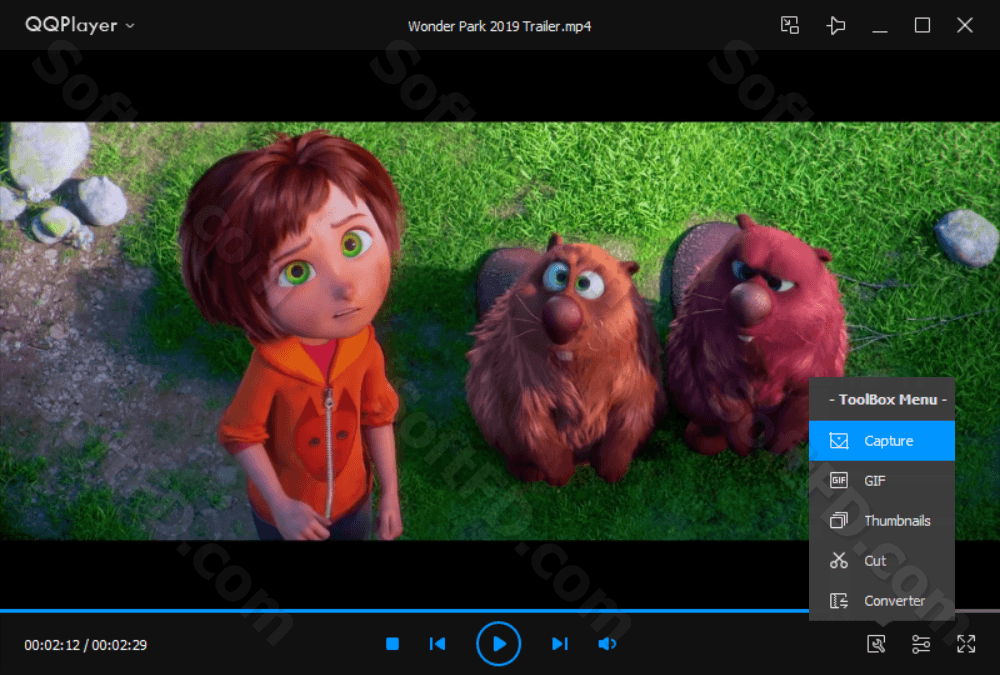
Task: Enter fullscreen mode
Action: 966,644
